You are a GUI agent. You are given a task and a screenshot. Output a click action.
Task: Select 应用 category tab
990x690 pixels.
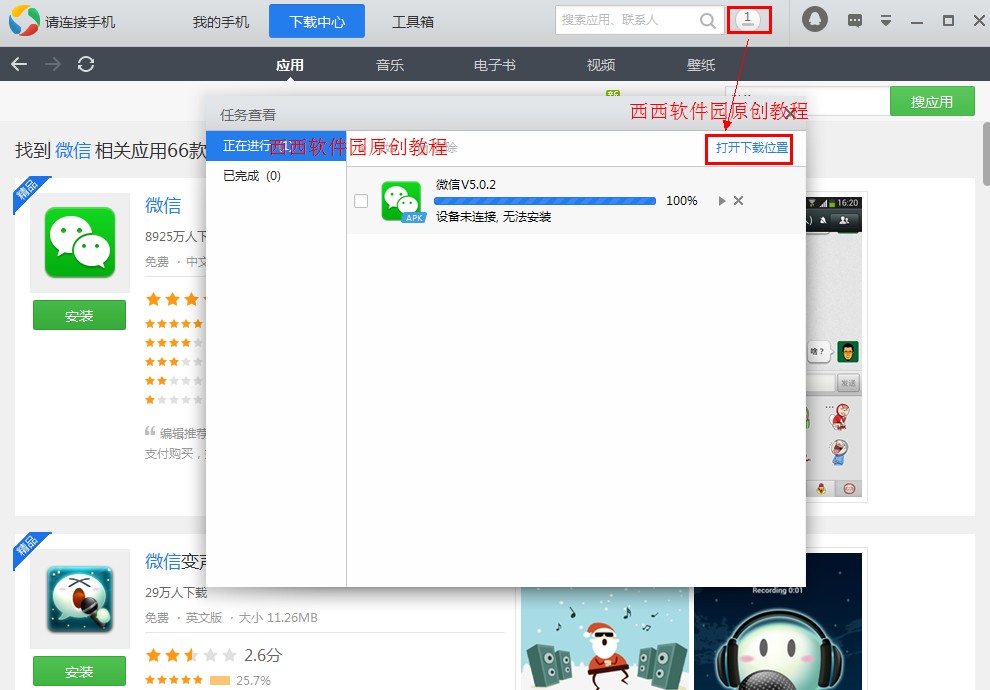[x=290, y=64]
